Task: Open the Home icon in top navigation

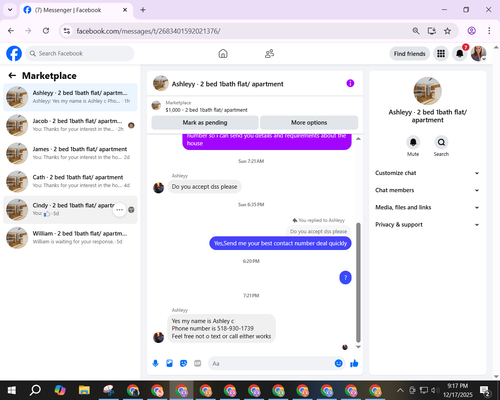Action: pos(223,53)
